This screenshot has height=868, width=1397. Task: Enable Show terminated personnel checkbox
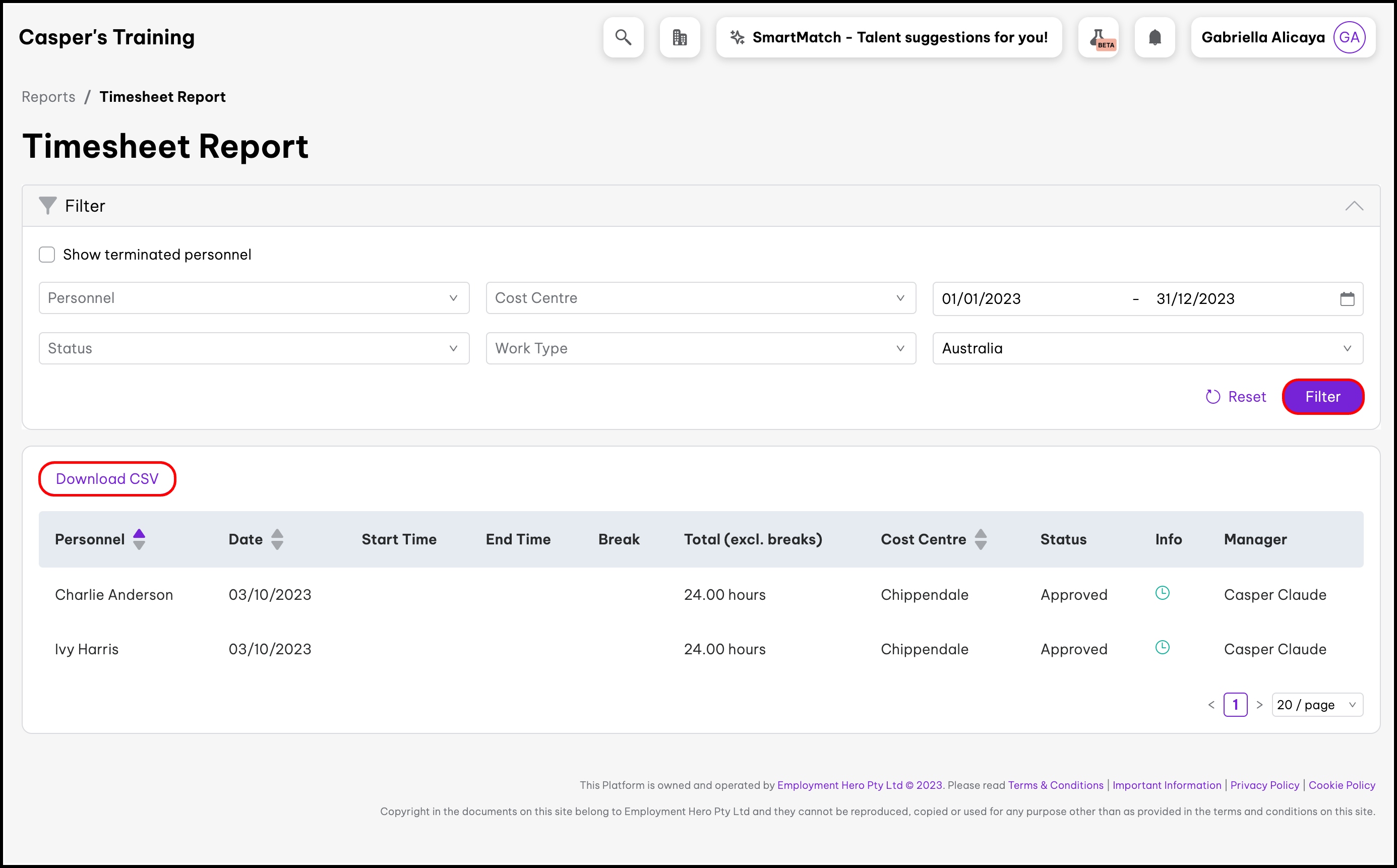47,255
